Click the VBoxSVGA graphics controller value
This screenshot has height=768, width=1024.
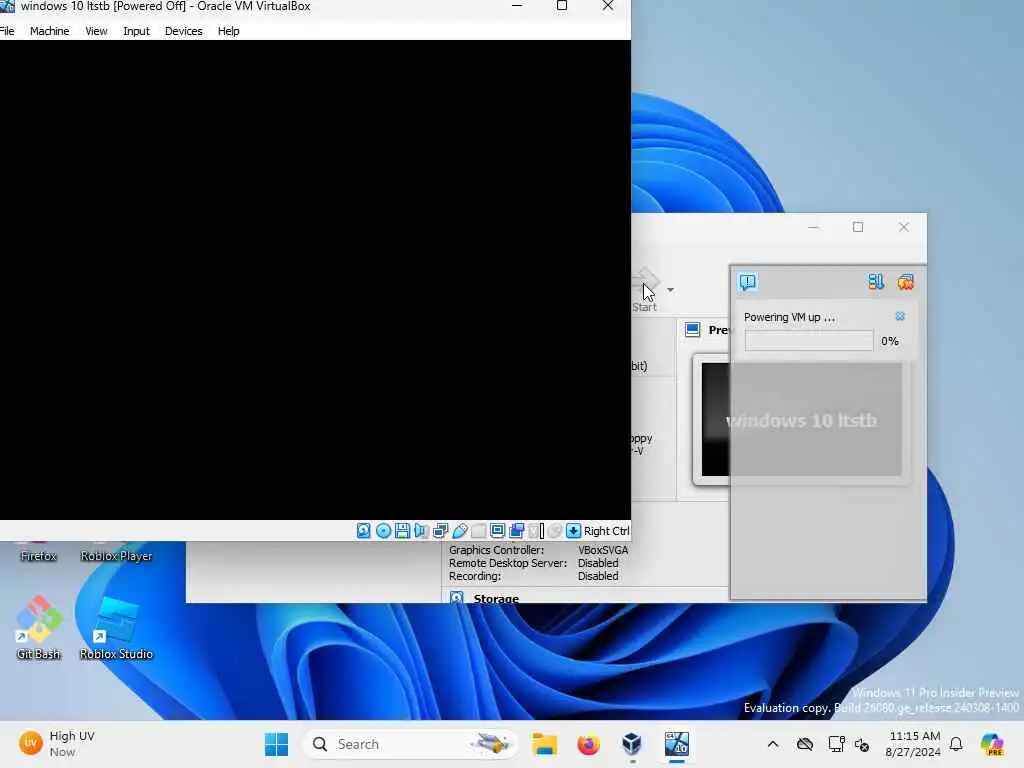(x=603, y=550)
